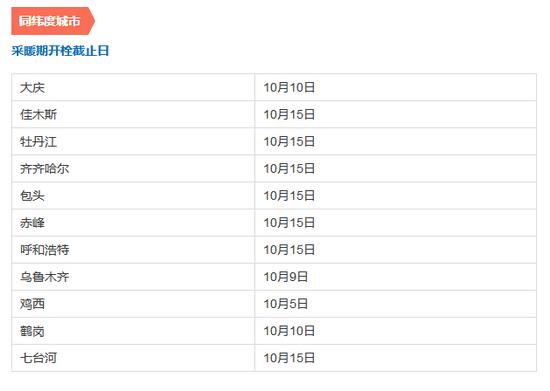Select the 呼和浩特 city cell
The image size is (550, 391).
[x=133, y=250]
